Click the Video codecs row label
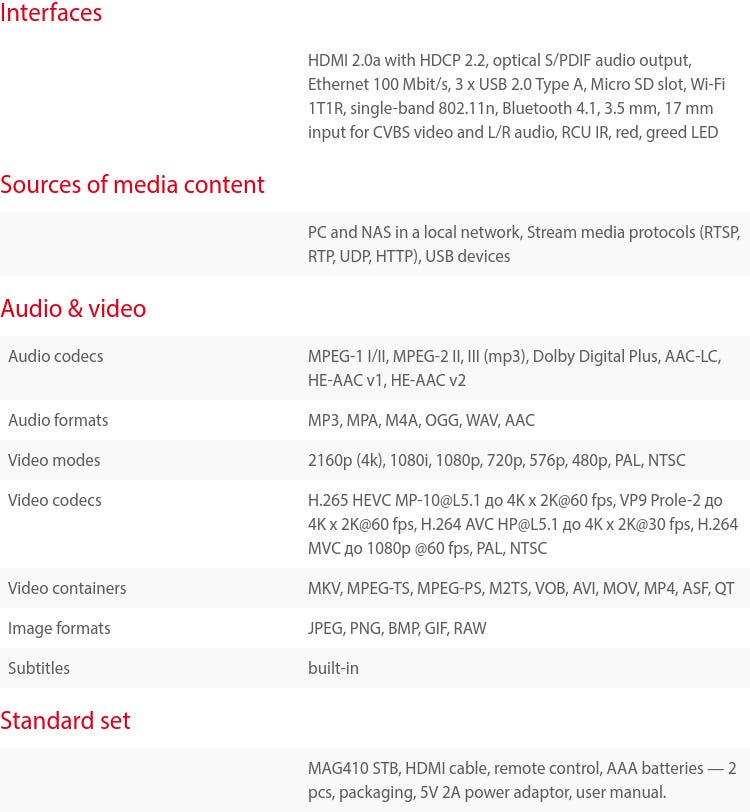The width and height of the screenshot is (750, 812). click(x=55, y=500)
